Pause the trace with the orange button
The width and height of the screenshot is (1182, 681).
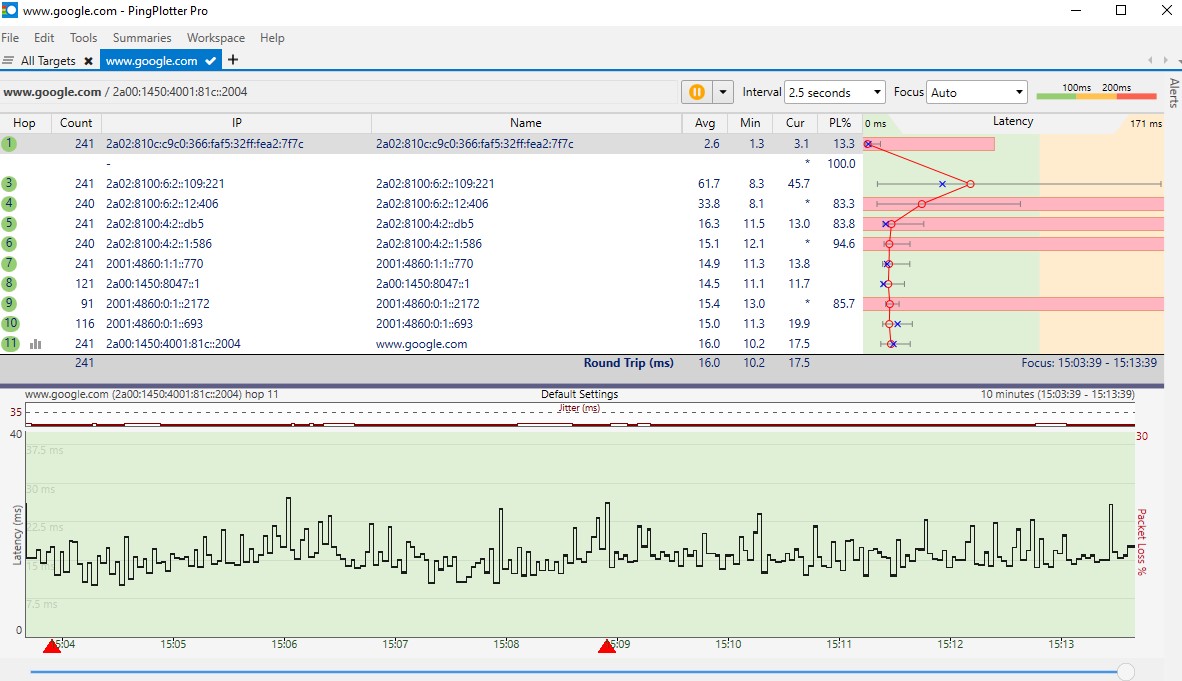click(697, 92)
